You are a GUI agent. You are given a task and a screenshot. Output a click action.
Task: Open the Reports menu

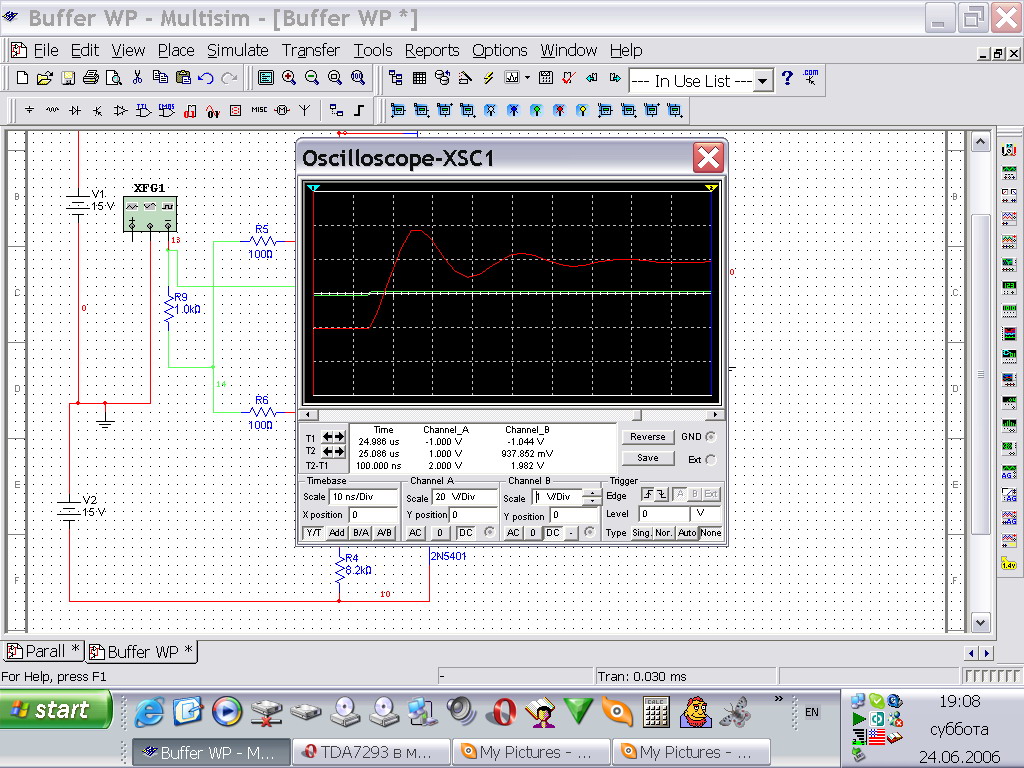pyautogui.click(x=432, y=50)
